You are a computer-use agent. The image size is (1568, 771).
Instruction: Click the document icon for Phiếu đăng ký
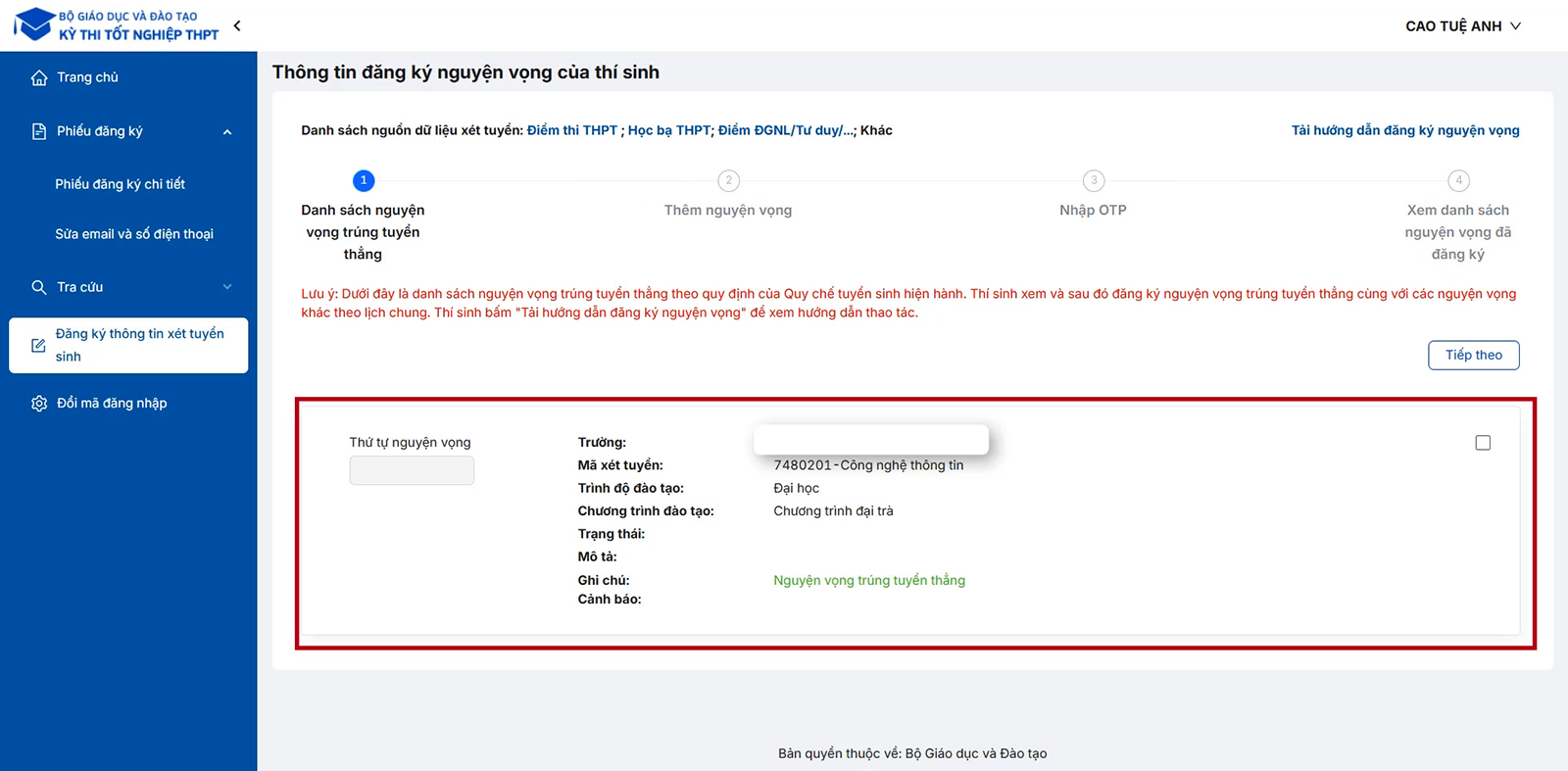point(39,131)
